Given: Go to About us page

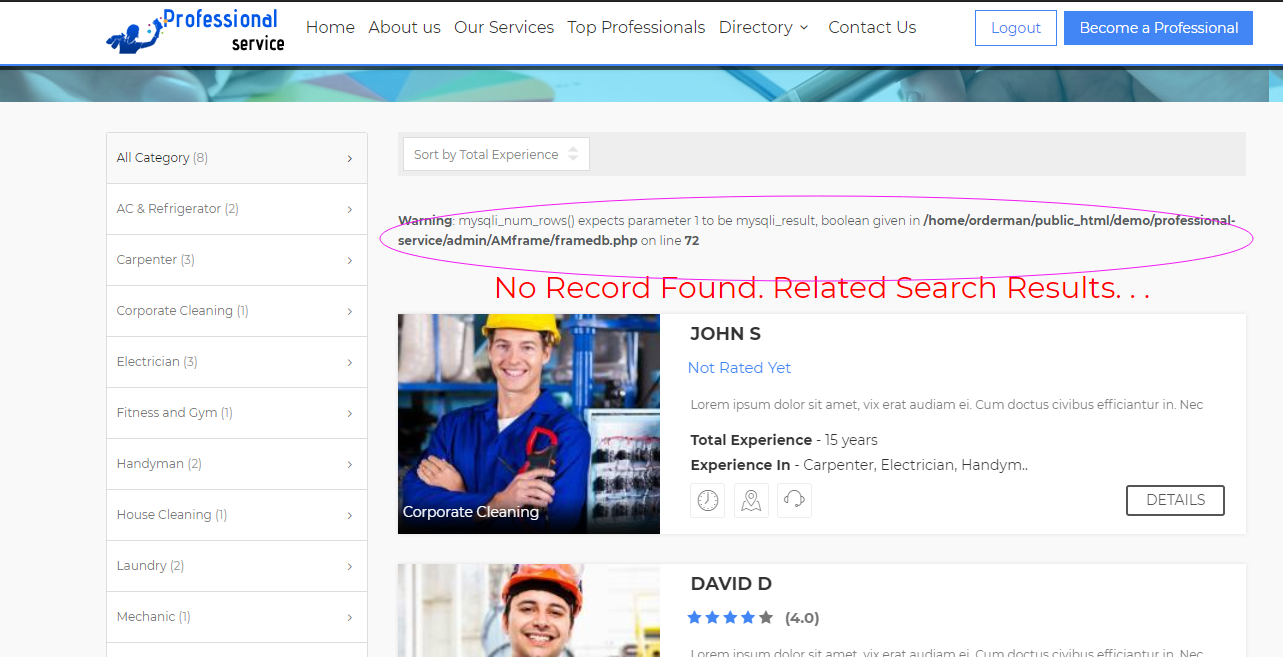Looking at the screenshot, I should [404, 27].
